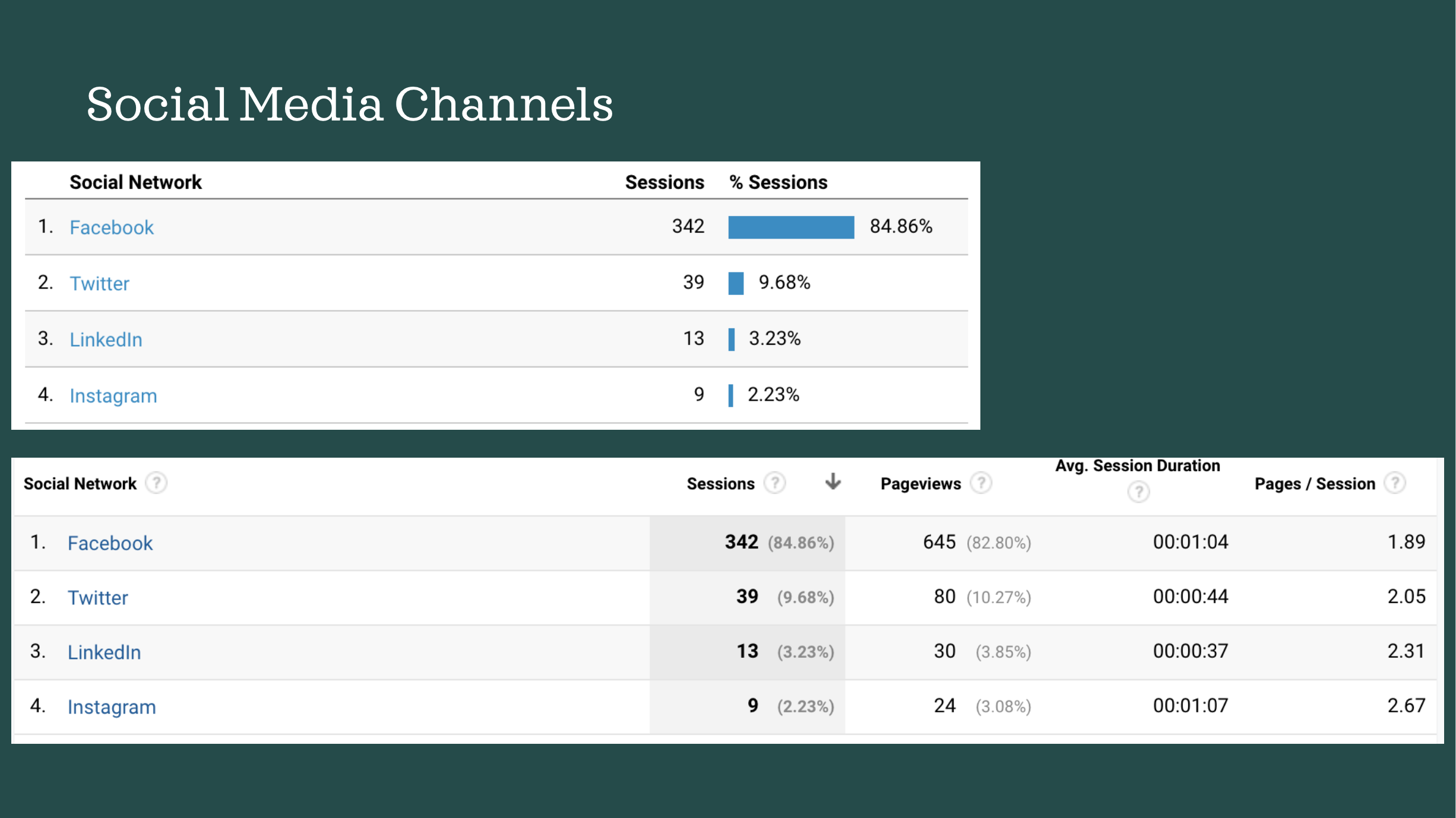Open Instagram link in lower detailed table
1456x818 pixels.
[x=112, y=707]
